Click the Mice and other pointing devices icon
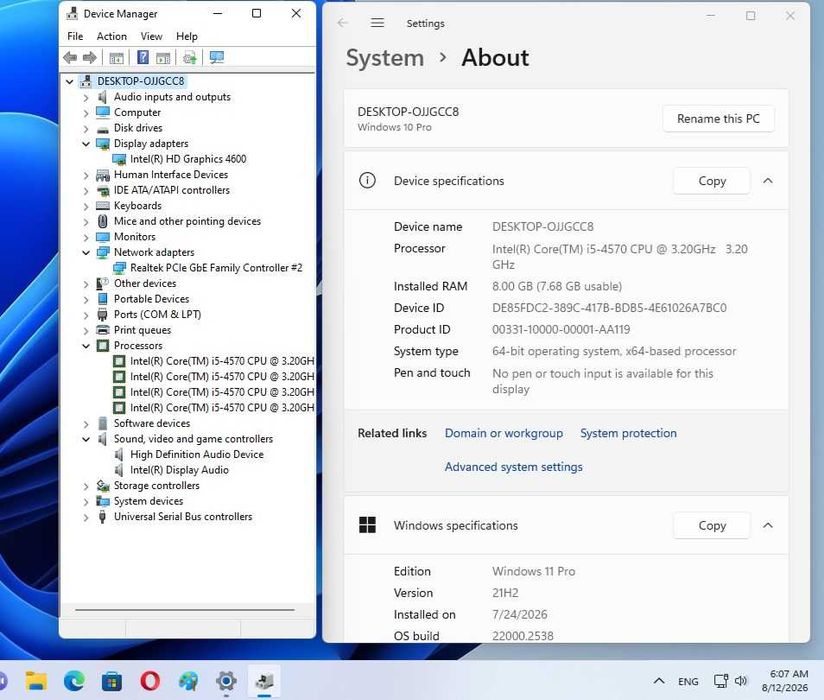 click(x=102, y=221)
